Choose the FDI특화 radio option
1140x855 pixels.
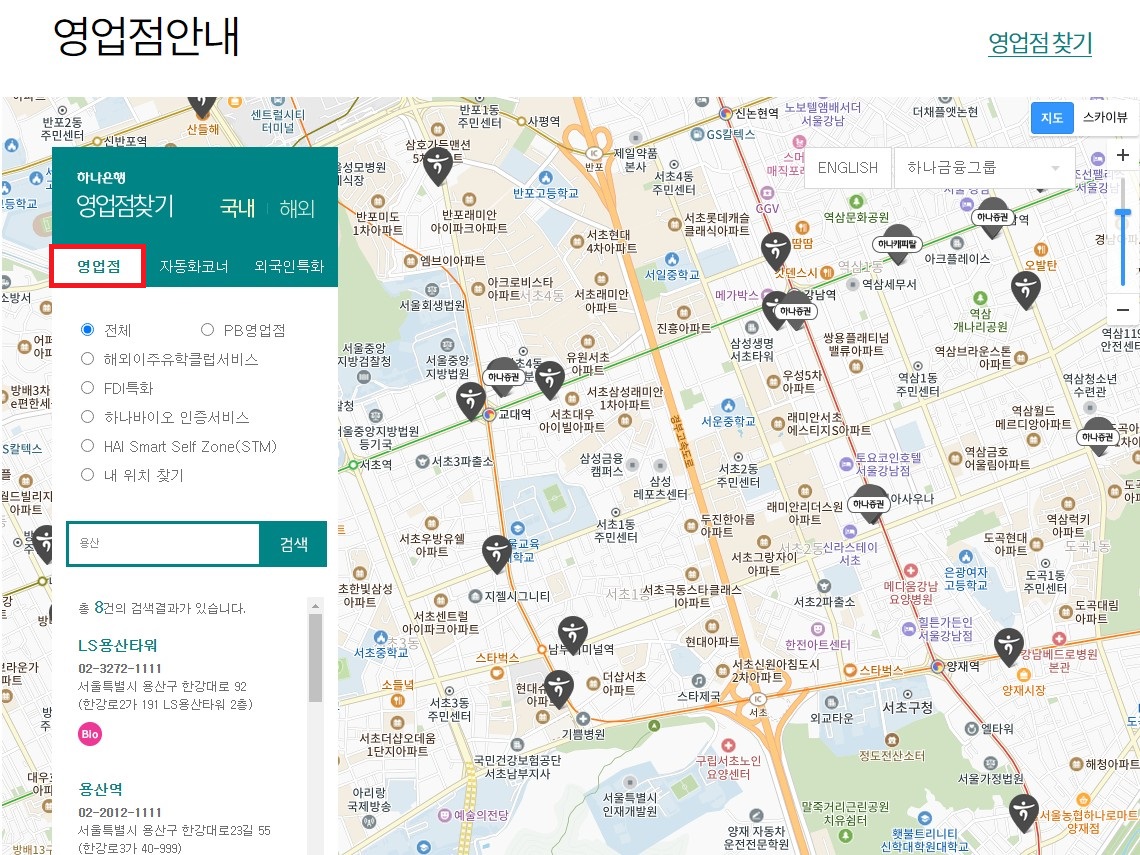tap(87, 388)
